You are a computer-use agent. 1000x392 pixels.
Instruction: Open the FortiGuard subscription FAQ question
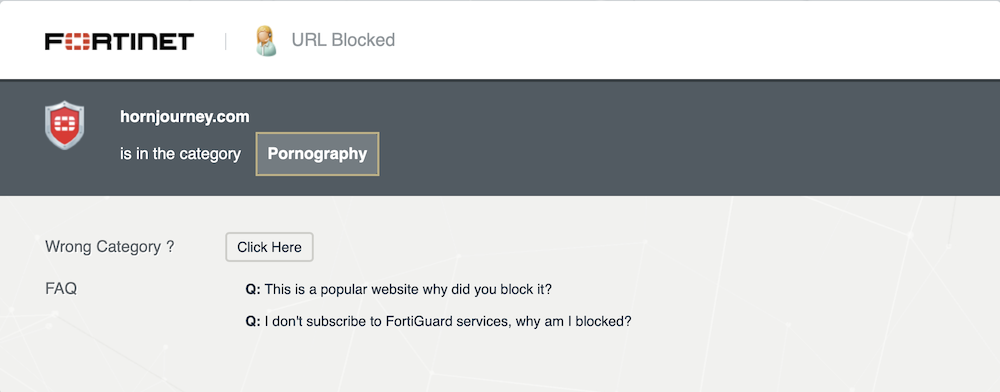click(x=439, y=321)
